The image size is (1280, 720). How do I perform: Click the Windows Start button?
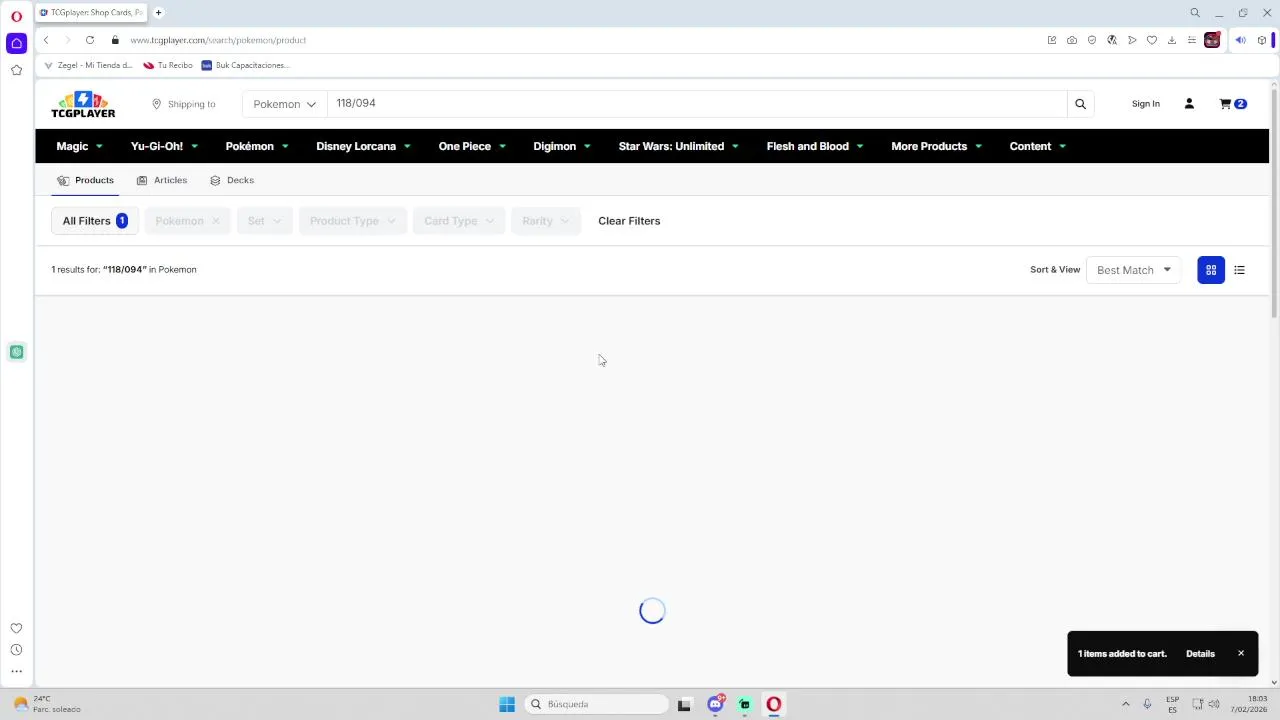point(507,704)
